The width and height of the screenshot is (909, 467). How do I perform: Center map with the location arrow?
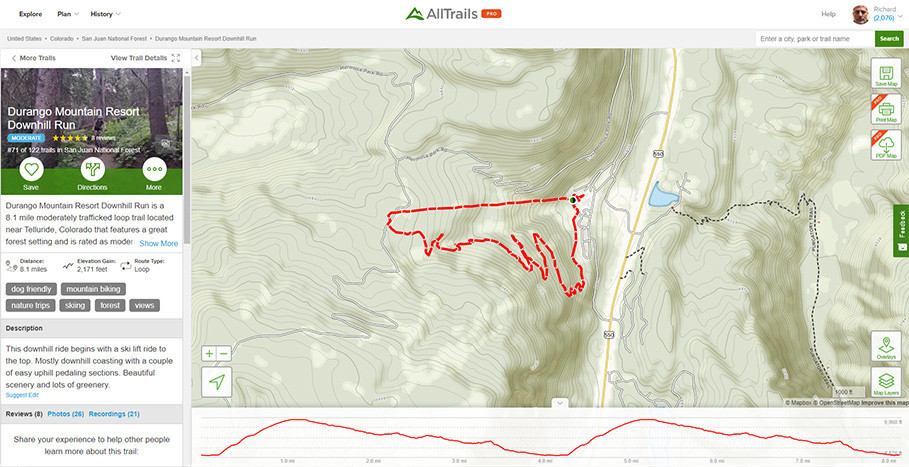(x=217, y=382)
